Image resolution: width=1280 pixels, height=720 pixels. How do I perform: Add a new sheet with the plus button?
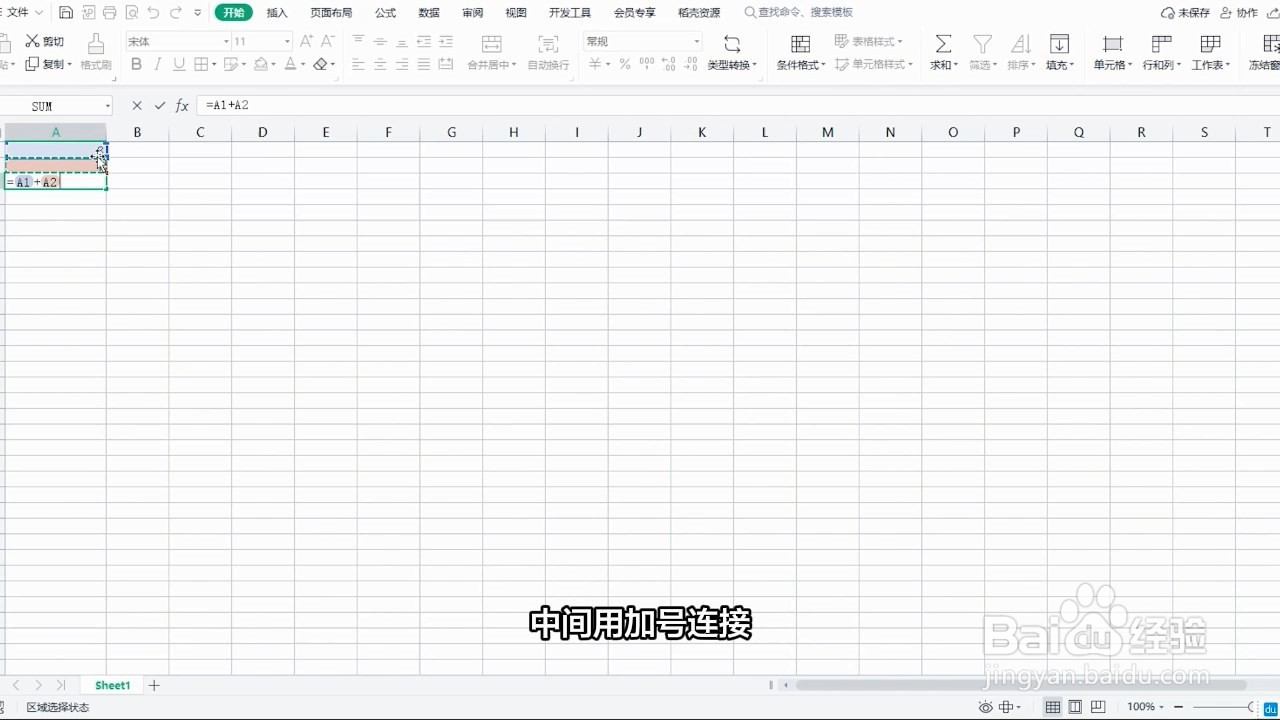click(x=154, y=685)
